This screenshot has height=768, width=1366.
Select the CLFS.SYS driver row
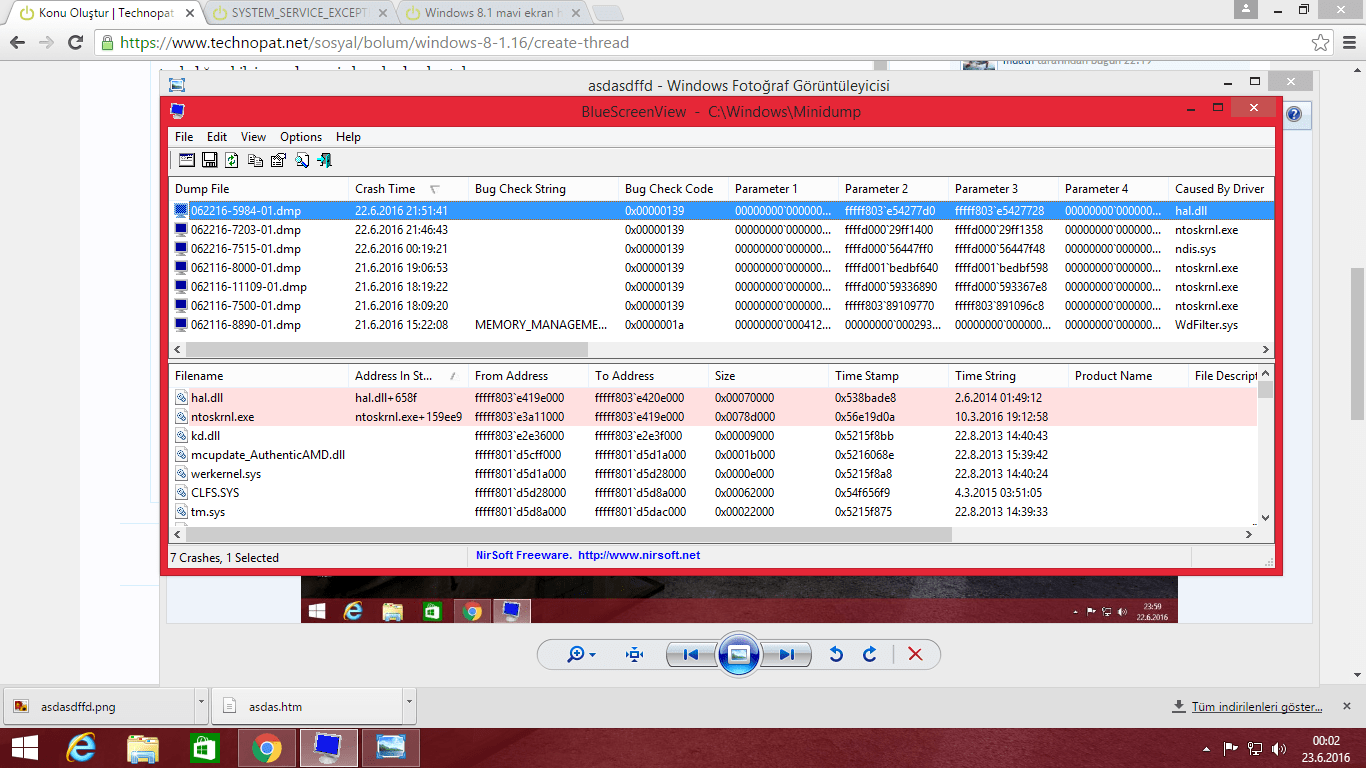714,493
